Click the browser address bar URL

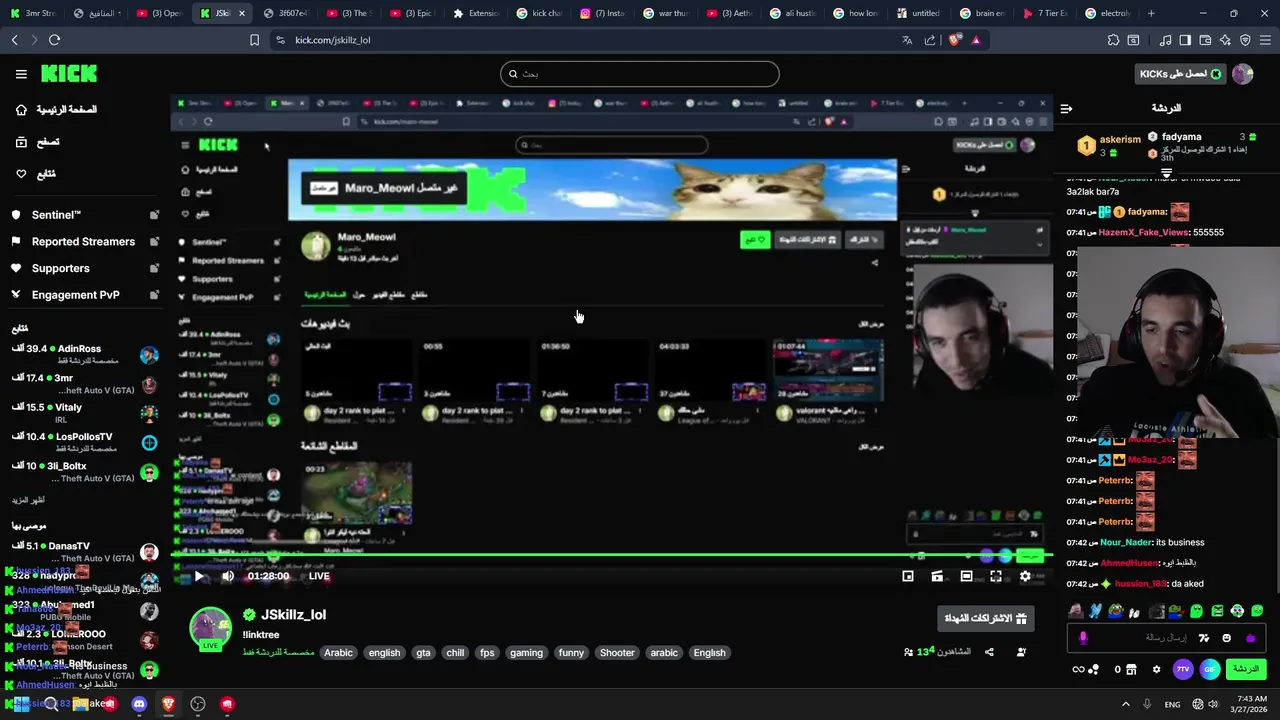[x=332, y=40]
